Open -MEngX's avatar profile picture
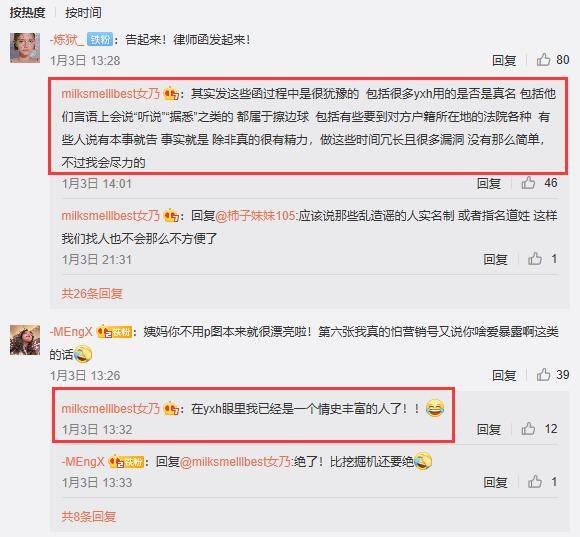The image size is (580, 537). click(x=25, y=340)
